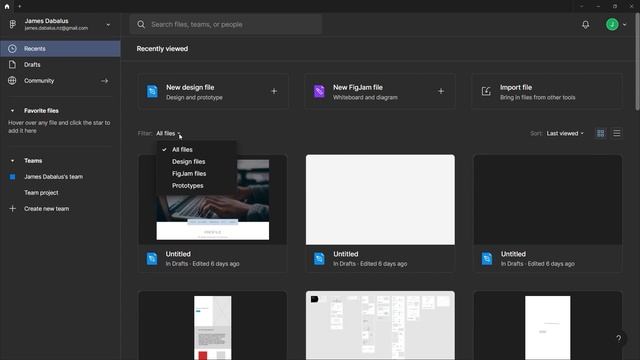Click the vertical scrollbar

coord(637,61)
